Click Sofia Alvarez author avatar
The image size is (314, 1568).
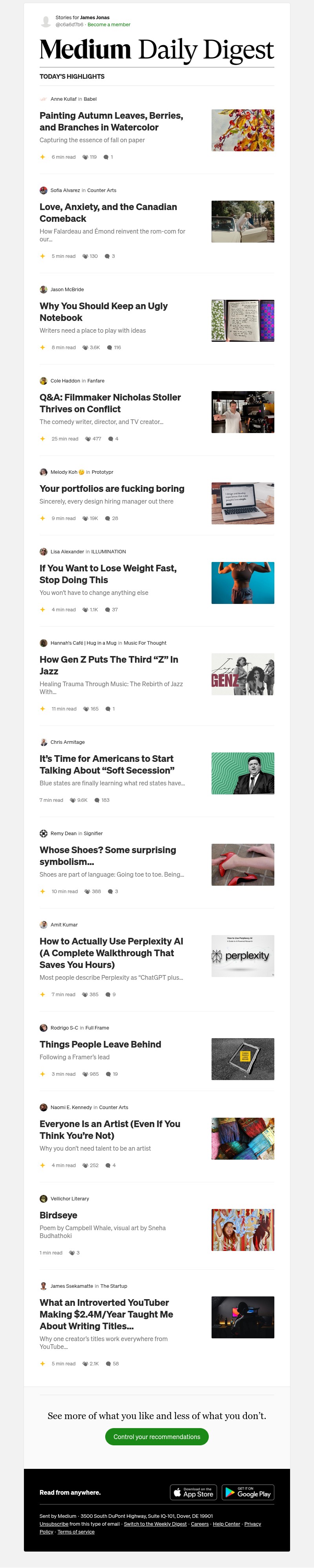click(43, 190)
